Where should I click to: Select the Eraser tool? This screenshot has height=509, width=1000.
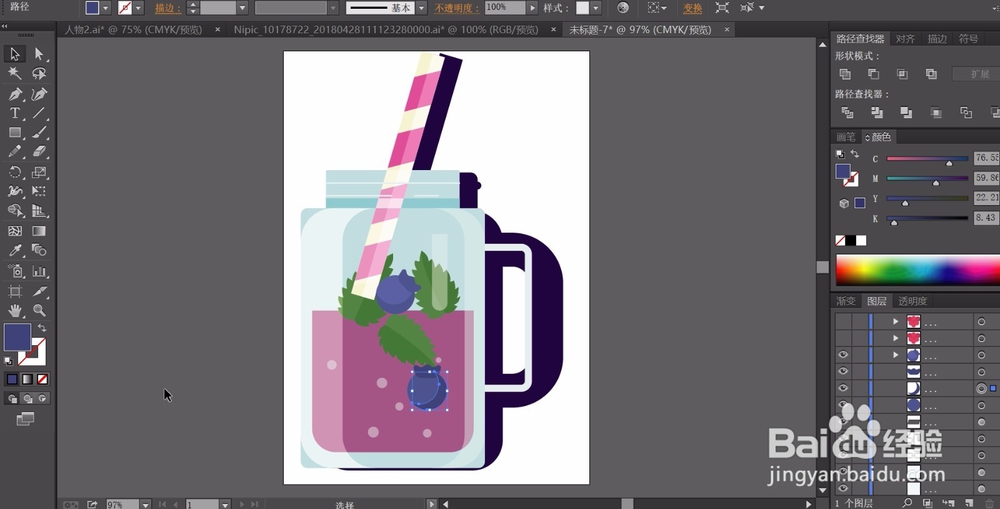pyautogui.click(x=39, y=152)
